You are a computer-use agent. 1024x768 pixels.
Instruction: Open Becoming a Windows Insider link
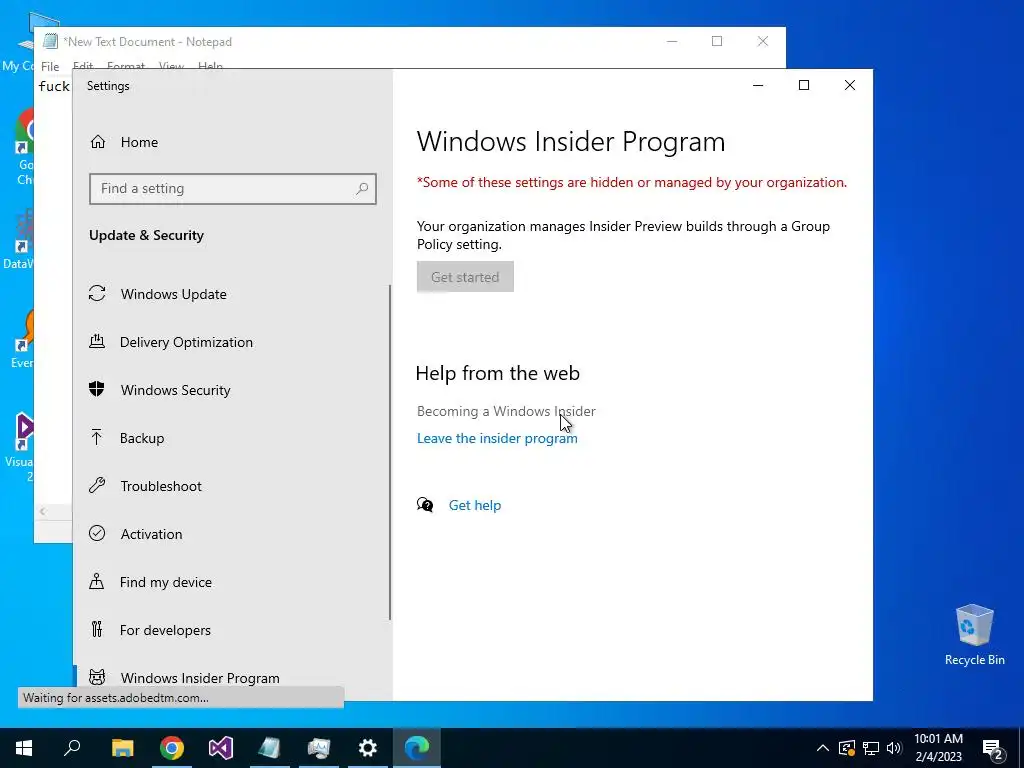[506, 411]
